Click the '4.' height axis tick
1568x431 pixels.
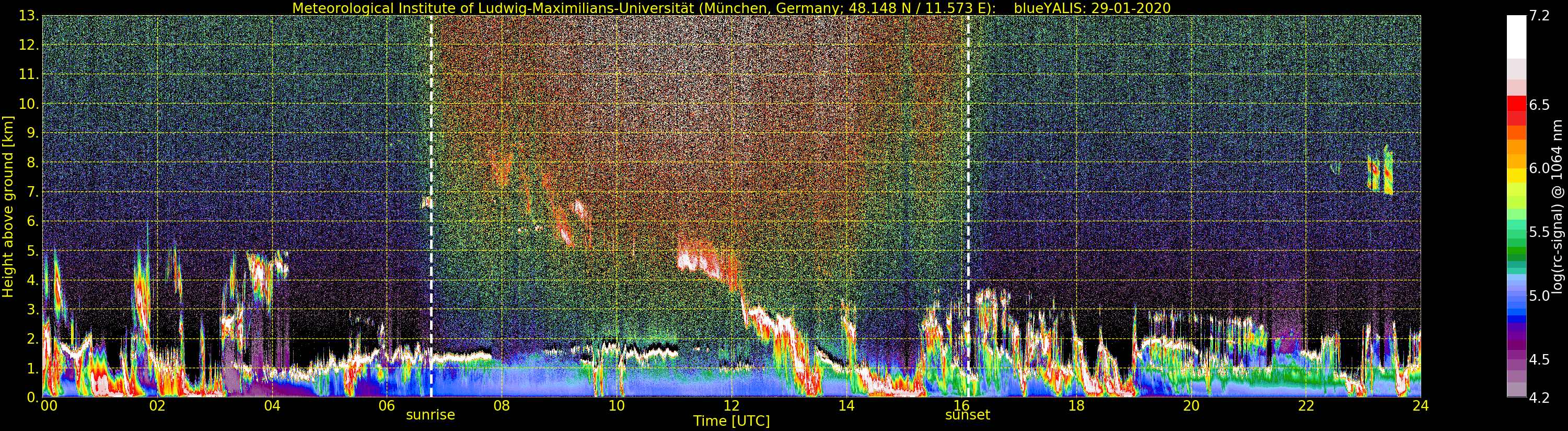click(33, 280)
